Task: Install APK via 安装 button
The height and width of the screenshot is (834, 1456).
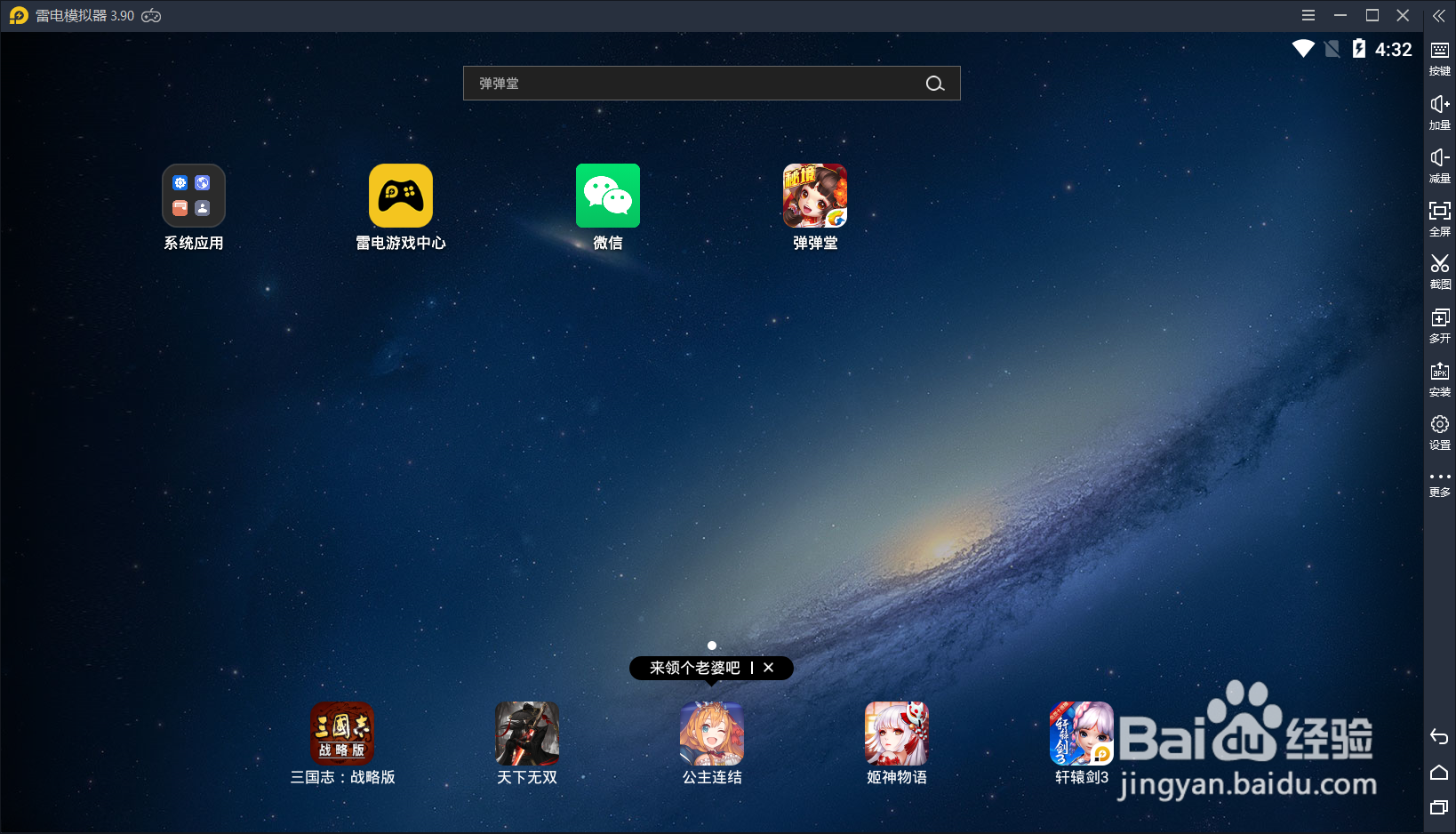Action: 1440,379
